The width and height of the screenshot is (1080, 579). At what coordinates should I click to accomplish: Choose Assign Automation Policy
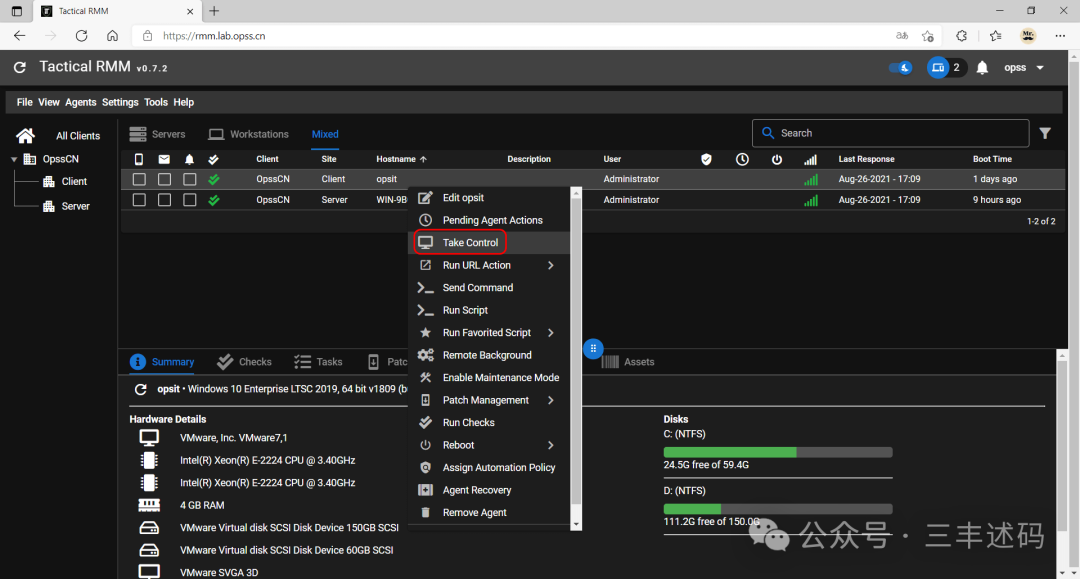489,467
